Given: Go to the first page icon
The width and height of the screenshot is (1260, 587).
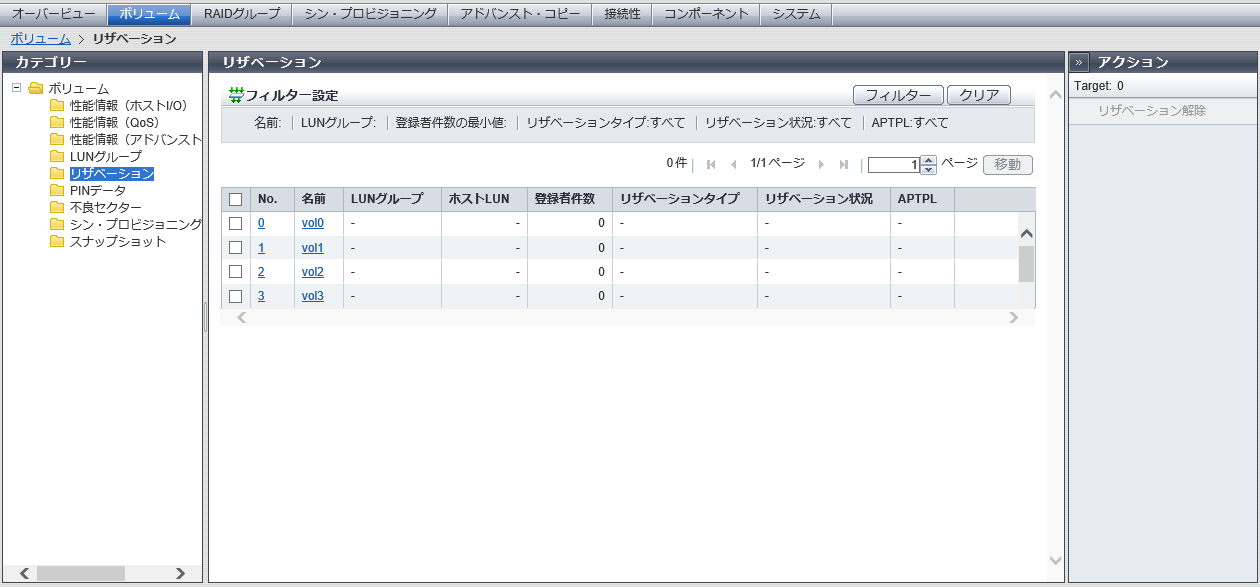Looking at the screenshot, I should (x=711, y=165).
